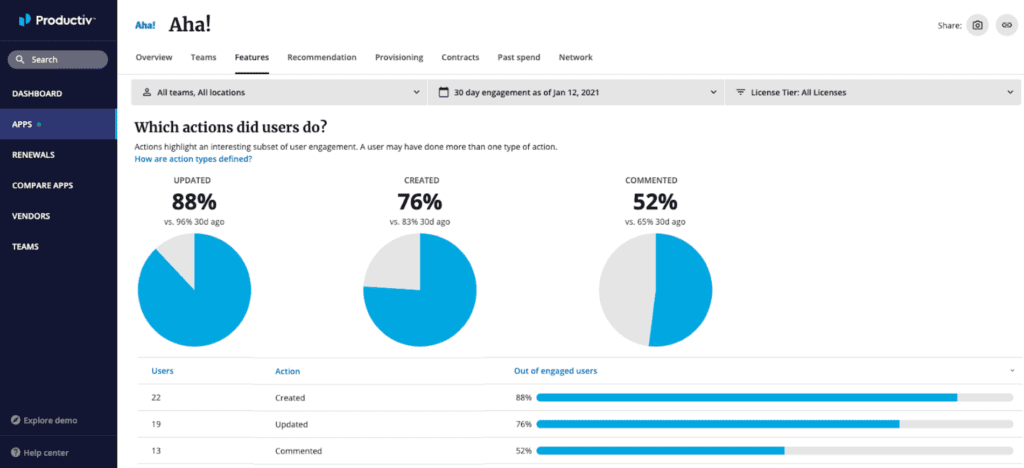
Task: Click the text vs. 96% 30d ago
Action: (195, 222)
